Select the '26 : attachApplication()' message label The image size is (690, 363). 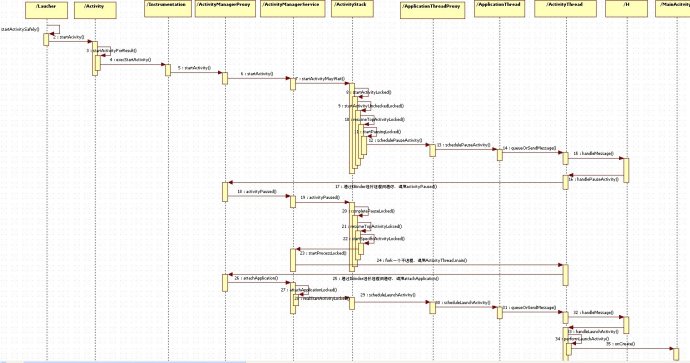(x=256, y=278)
